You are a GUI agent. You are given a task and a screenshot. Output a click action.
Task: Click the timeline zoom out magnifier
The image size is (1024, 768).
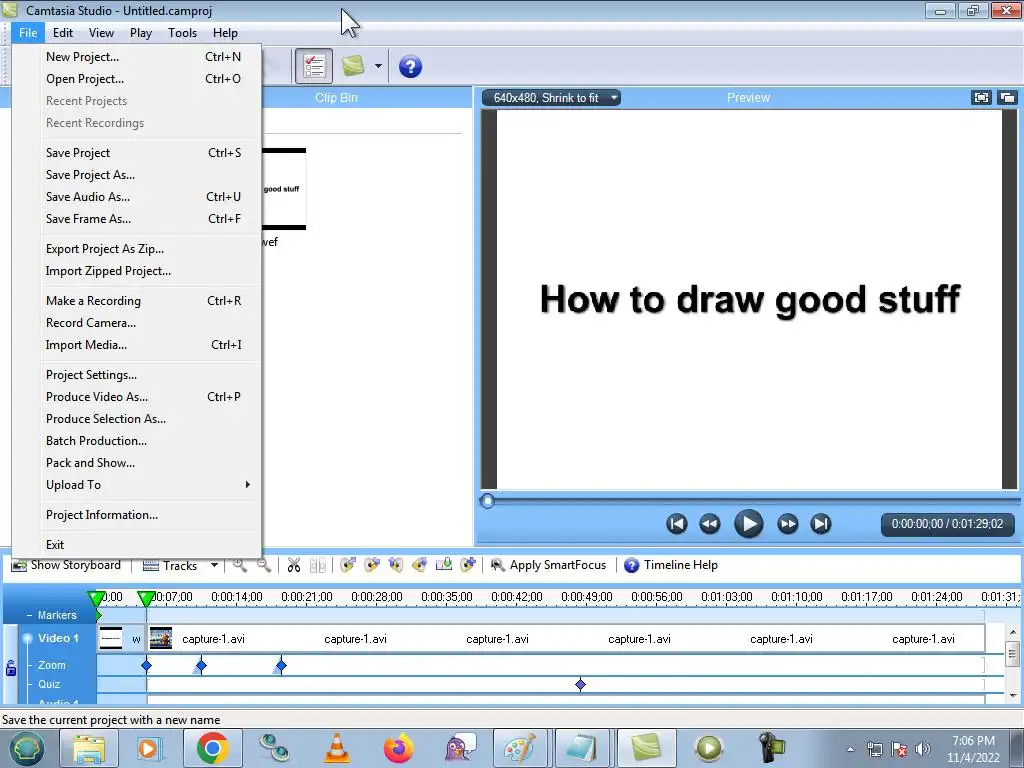(x=263, y=566)
